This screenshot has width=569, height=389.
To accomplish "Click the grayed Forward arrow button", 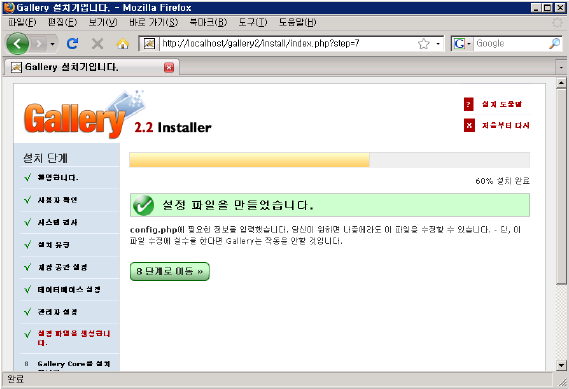I will pos(38,44).
